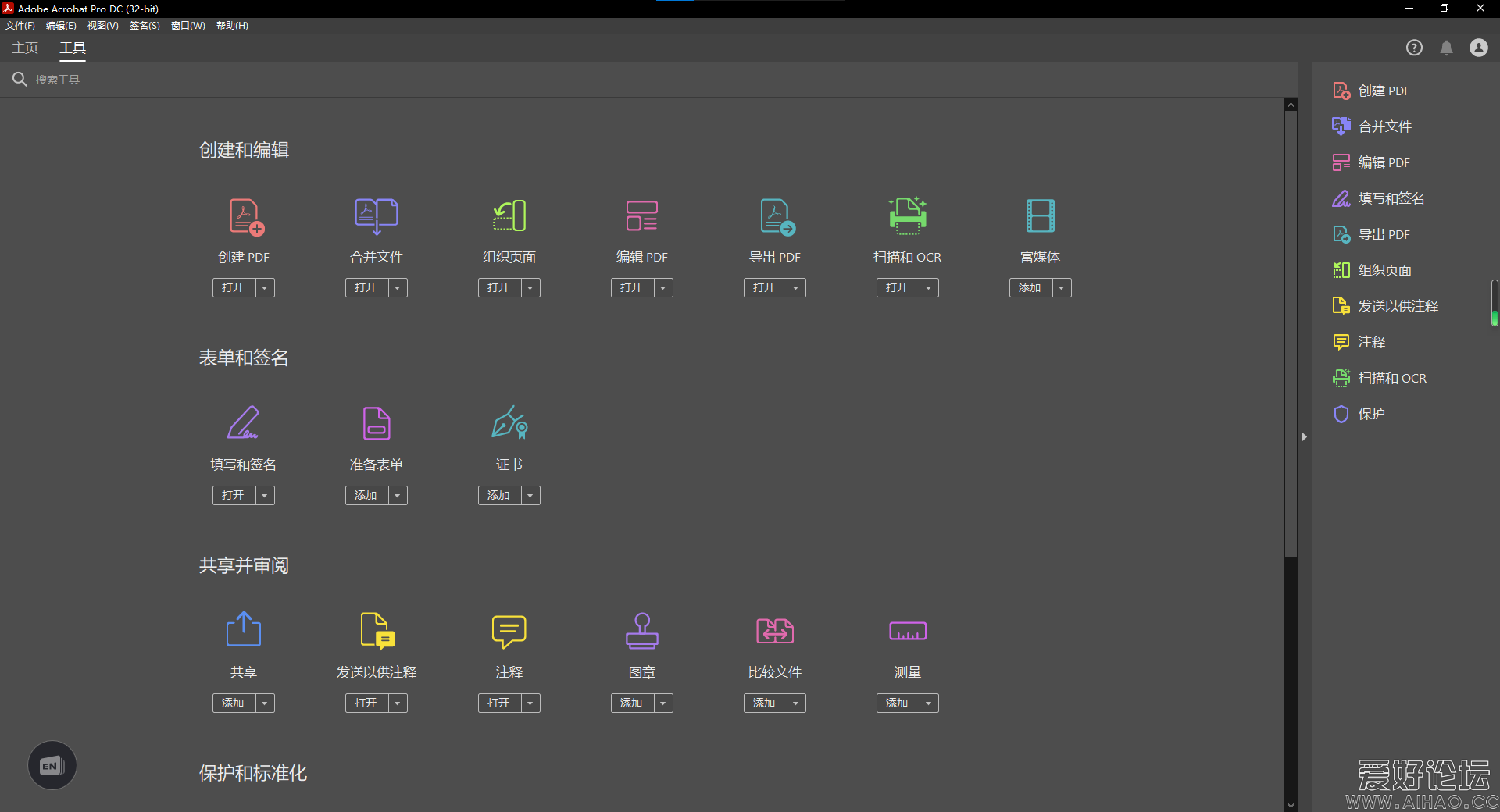Open the 组织页面 tool icon
Viewport: 1500px width, 812px height.
[509, 216]
